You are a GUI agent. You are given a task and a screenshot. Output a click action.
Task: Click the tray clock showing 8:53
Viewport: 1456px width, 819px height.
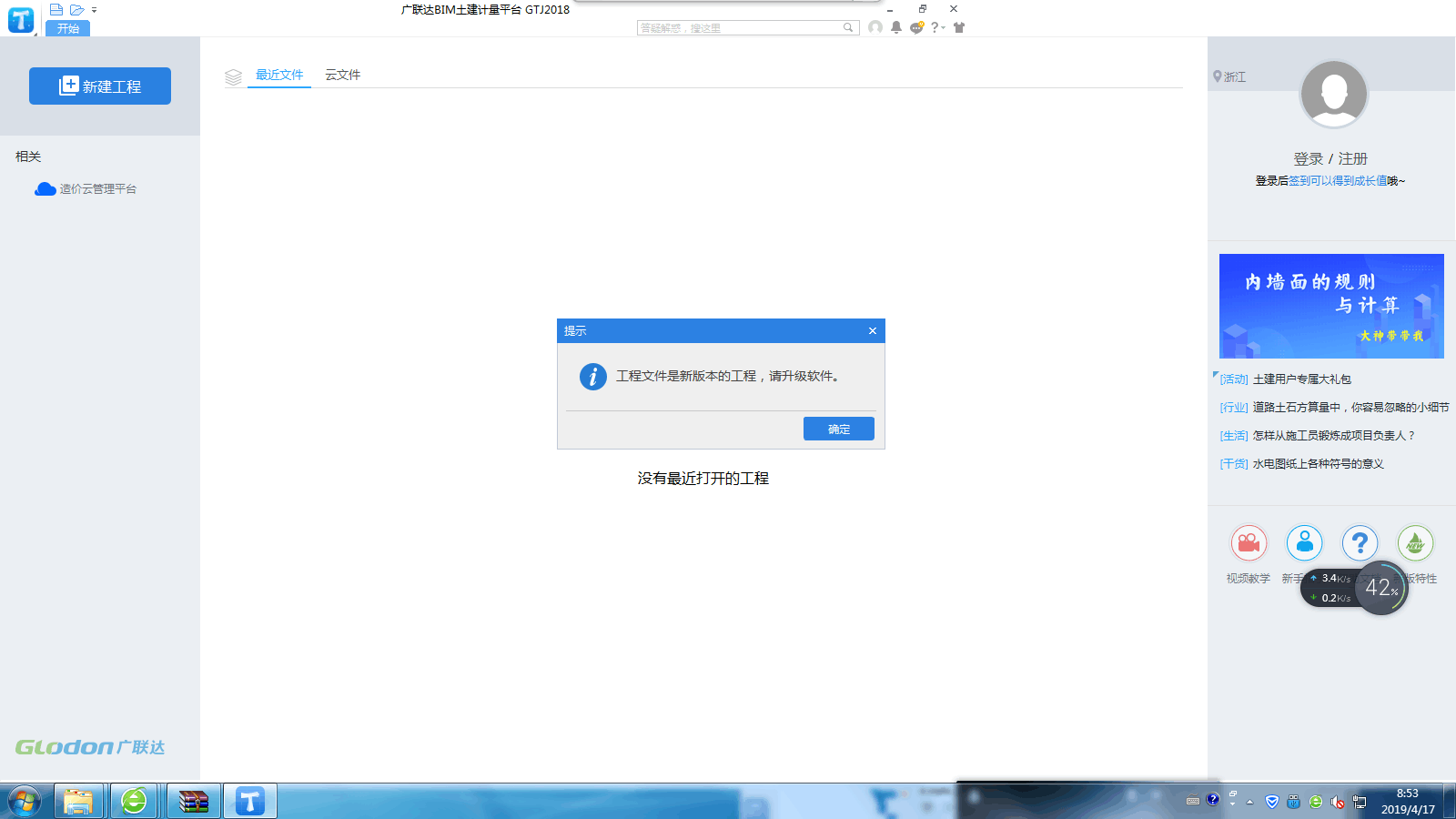(x=1408, y=801)
